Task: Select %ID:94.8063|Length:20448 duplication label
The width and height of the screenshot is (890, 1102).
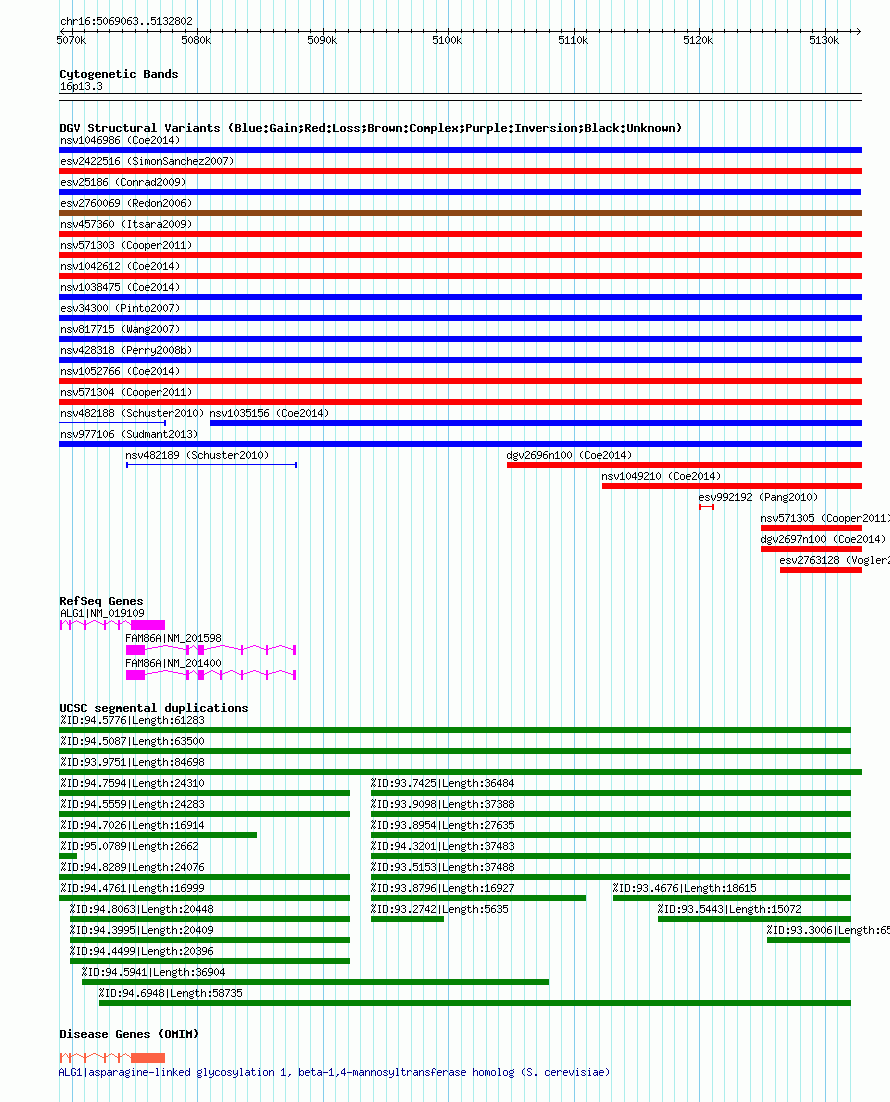Action: (141, 910)
